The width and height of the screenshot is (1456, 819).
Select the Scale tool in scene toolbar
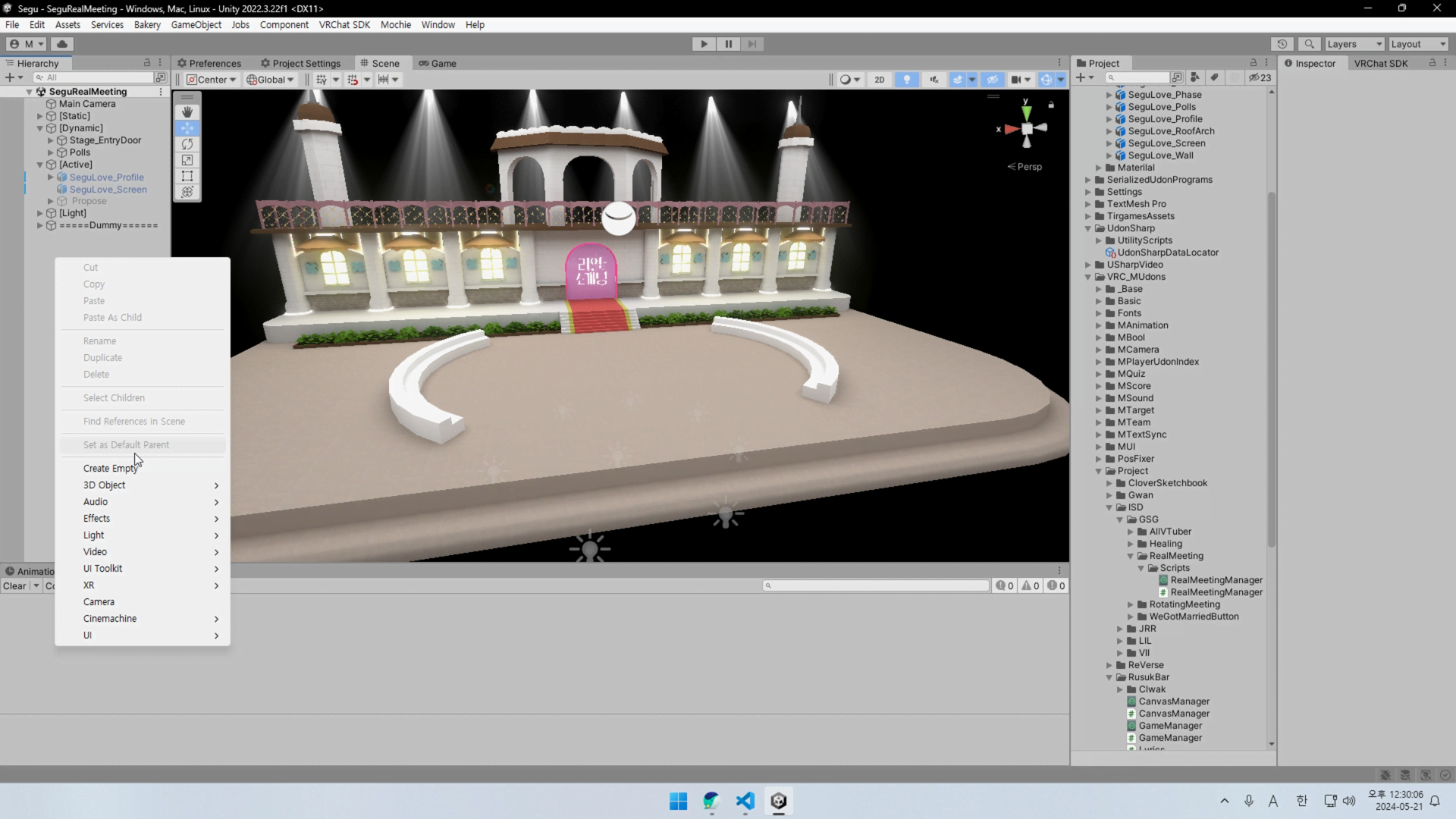pyautogui.click(x=187, y=160)
